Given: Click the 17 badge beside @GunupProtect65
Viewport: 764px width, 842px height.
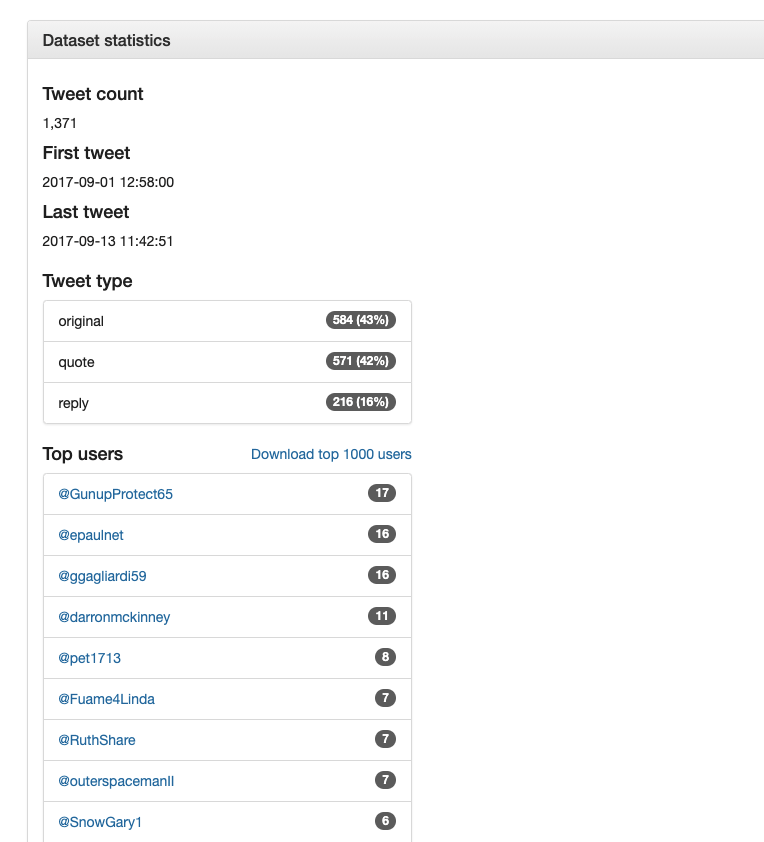Looking at the screenshot, I should pyautogui.click(x=382, y=493).
